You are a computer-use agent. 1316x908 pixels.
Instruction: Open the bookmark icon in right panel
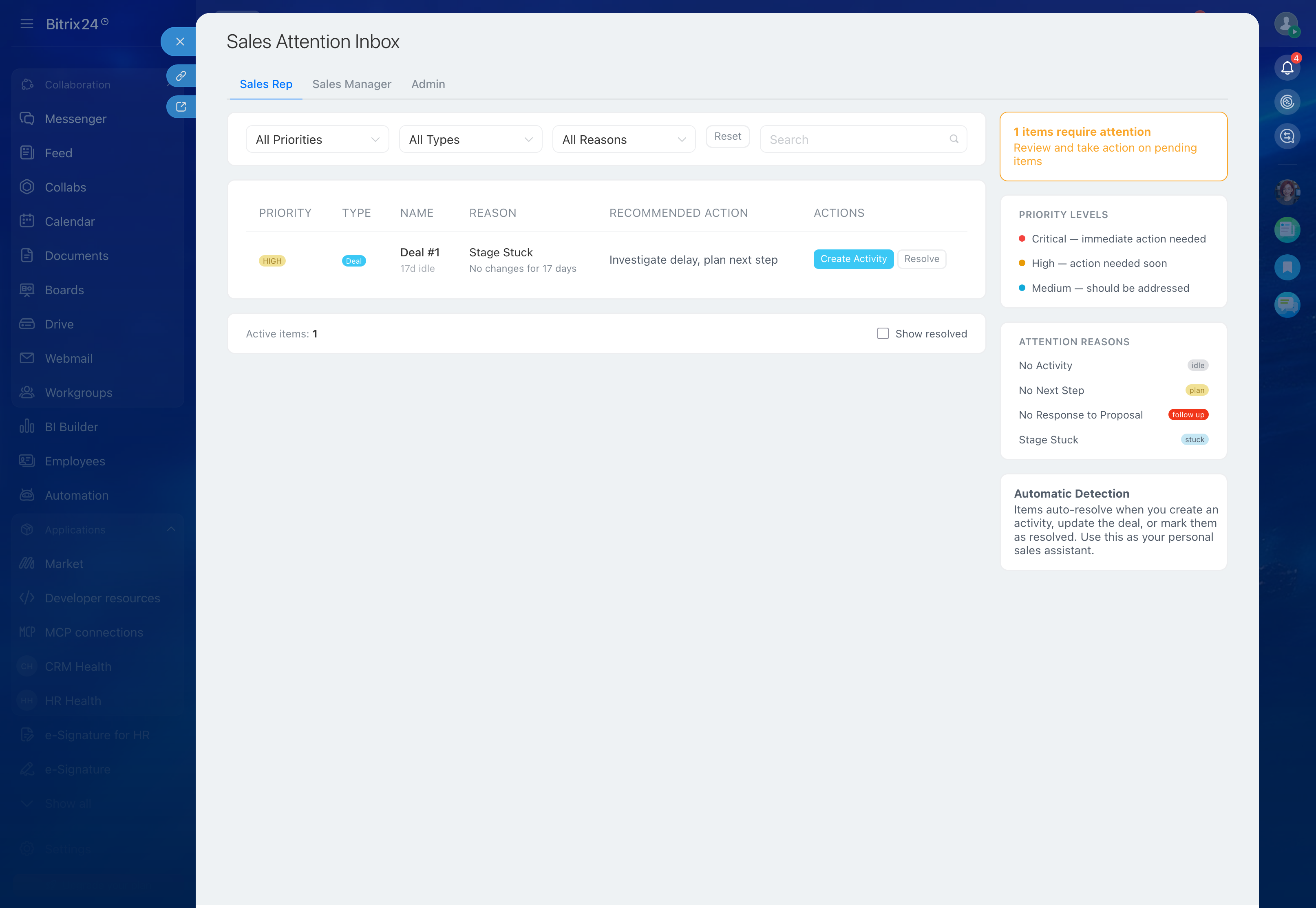click(x=1287, y=267)
